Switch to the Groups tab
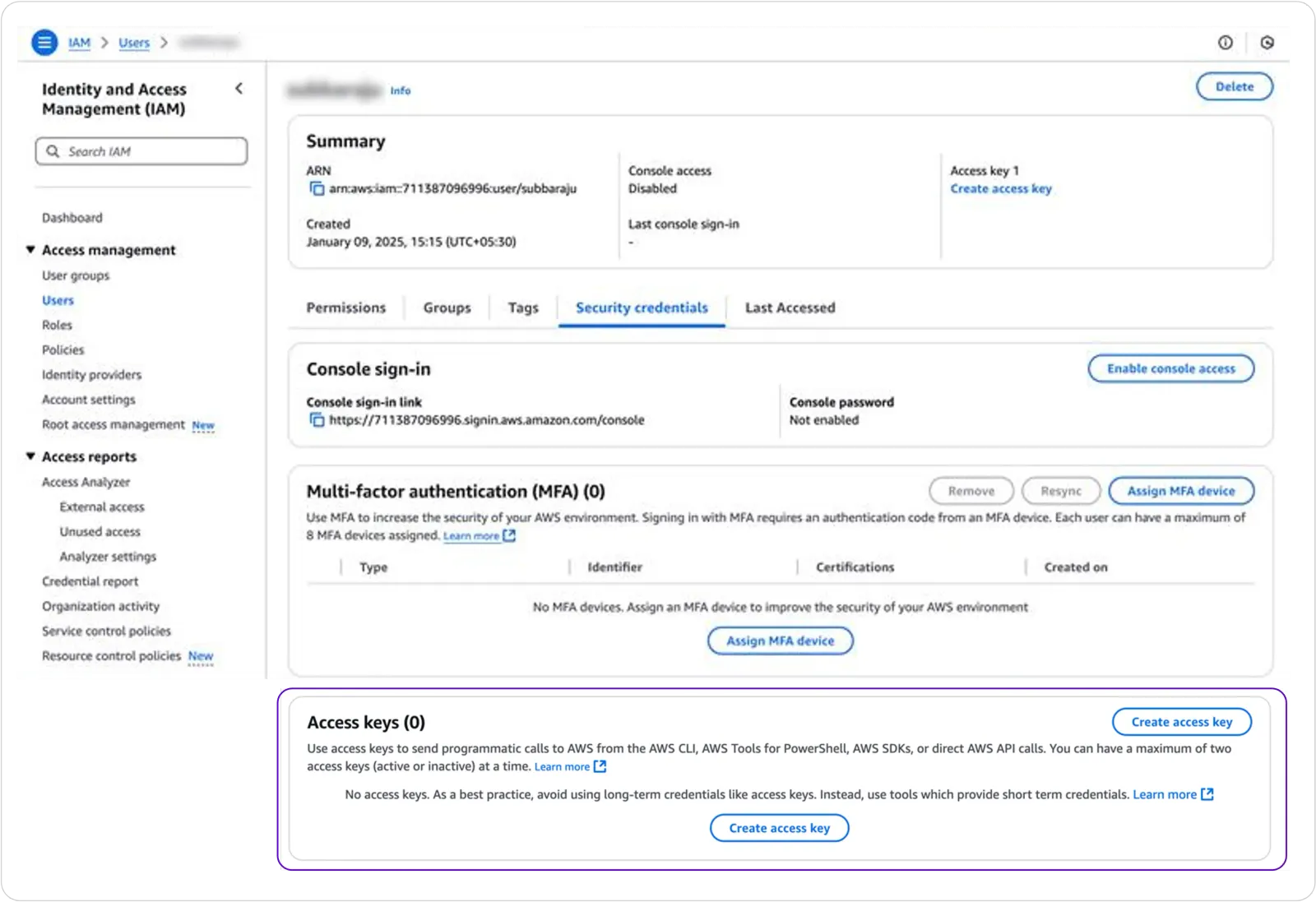The width and height of the screenshot is (1316, 902). 447,308
